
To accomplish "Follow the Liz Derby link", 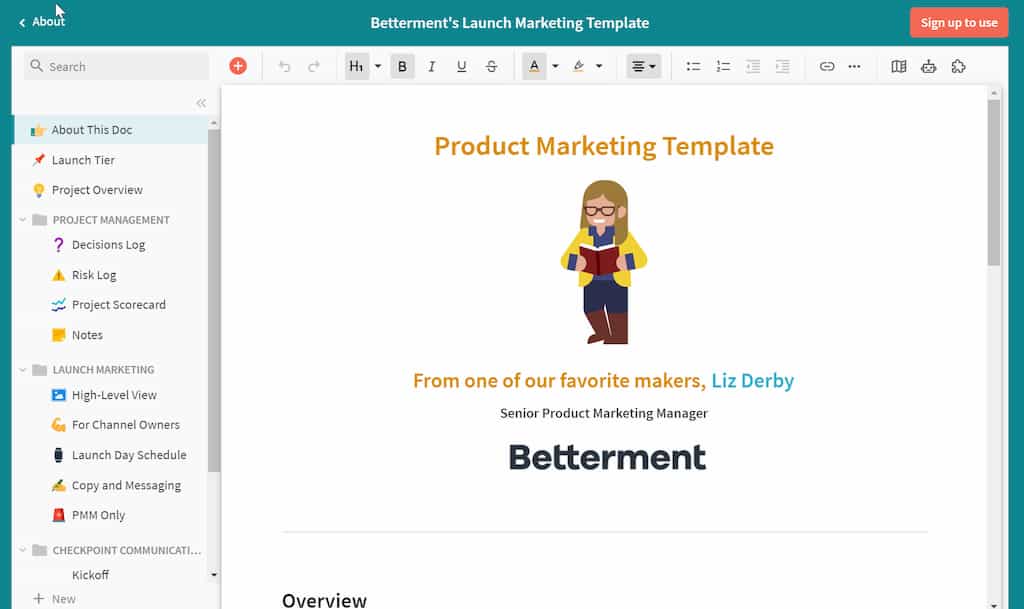I will (x=752, y=381).
